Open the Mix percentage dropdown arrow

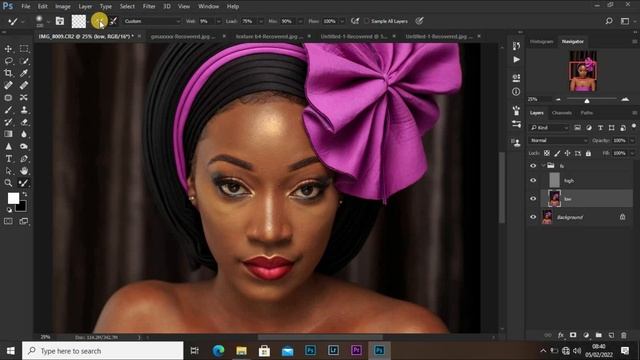tap(300, 21)
